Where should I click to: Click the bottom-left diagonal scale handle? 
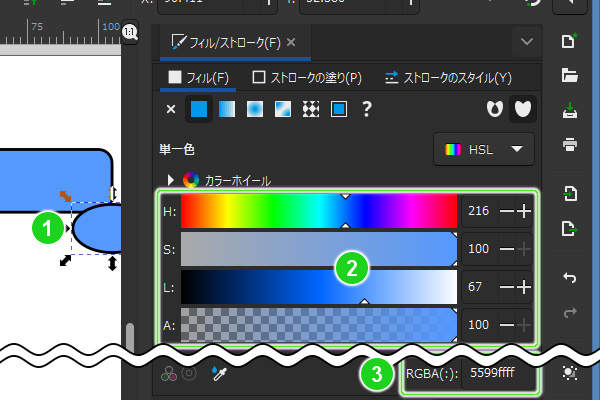(x=65, y=261)
